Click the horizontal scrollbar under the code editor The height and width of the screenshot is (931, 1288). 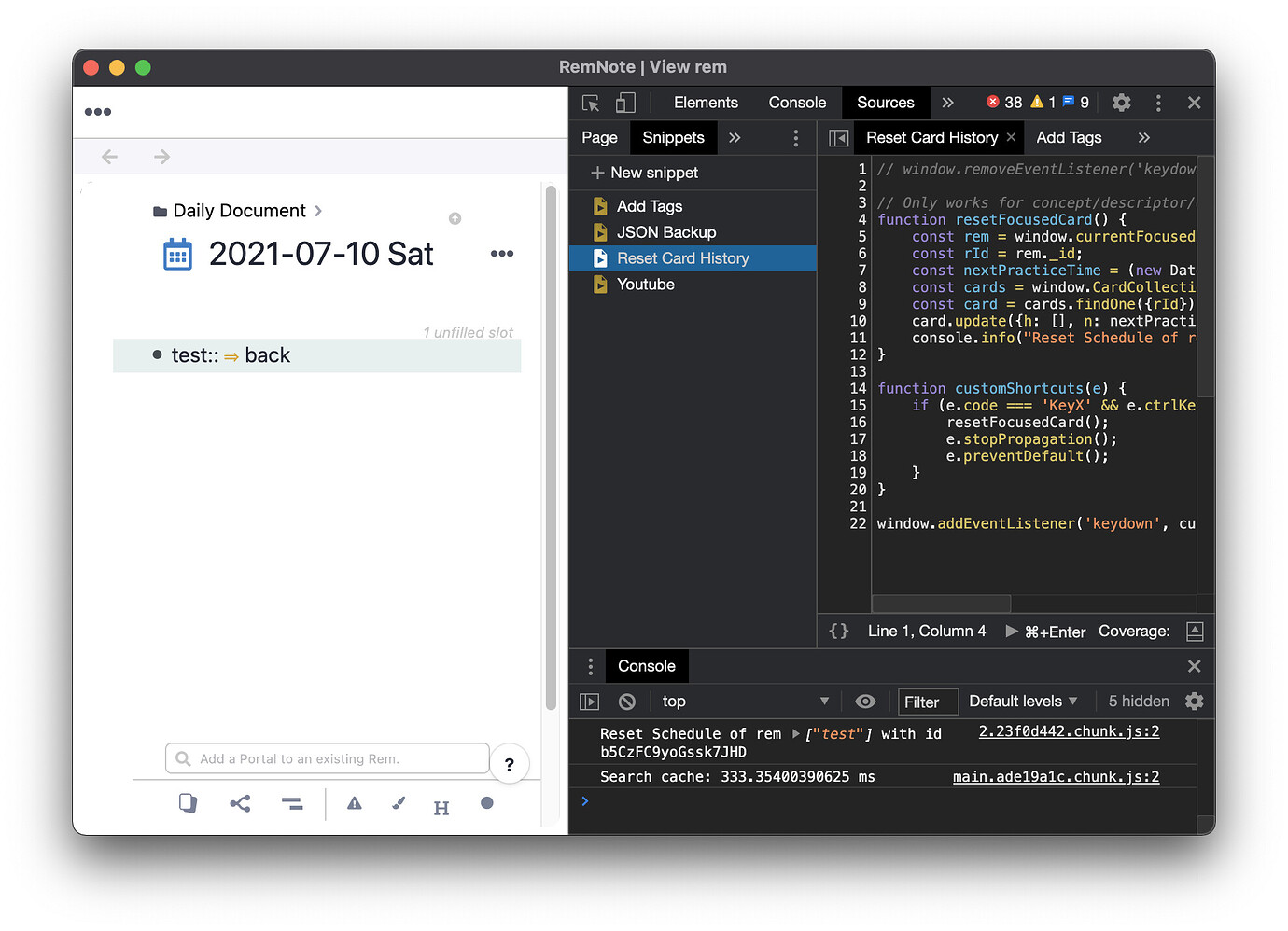click(942, 604)
